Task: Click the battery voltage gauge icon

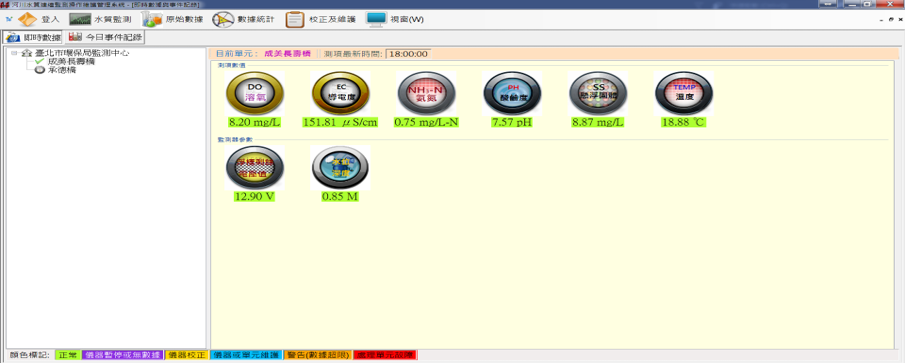Action: click(255, 168)
